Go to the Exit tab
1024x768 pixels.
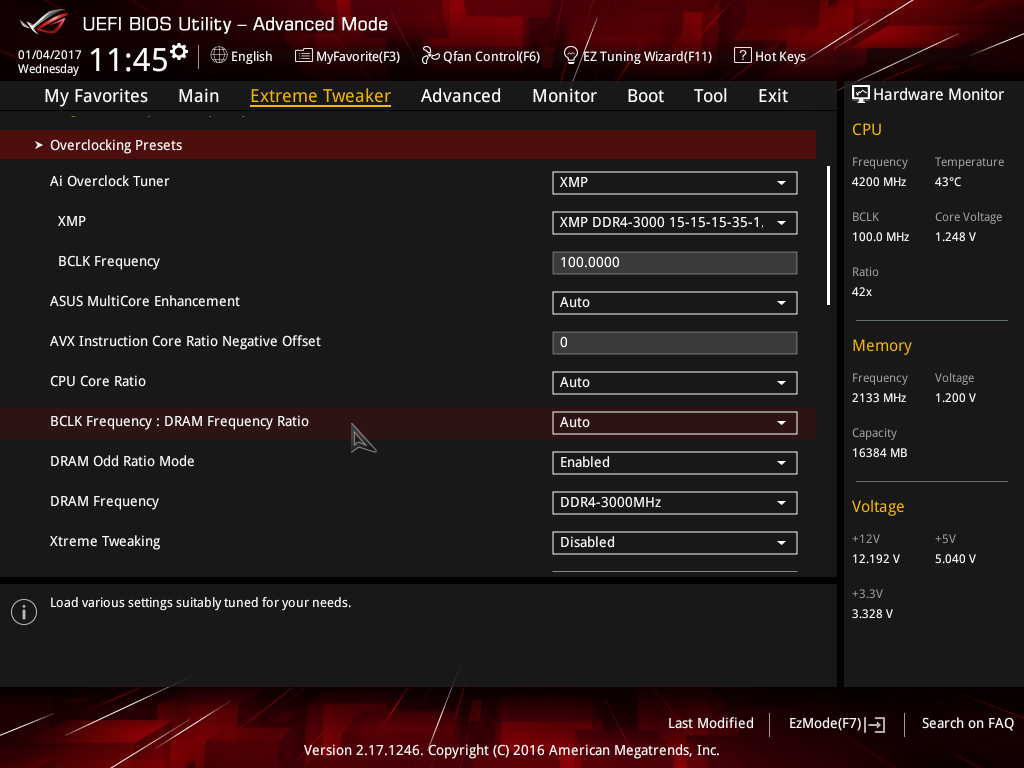[773, 96]
